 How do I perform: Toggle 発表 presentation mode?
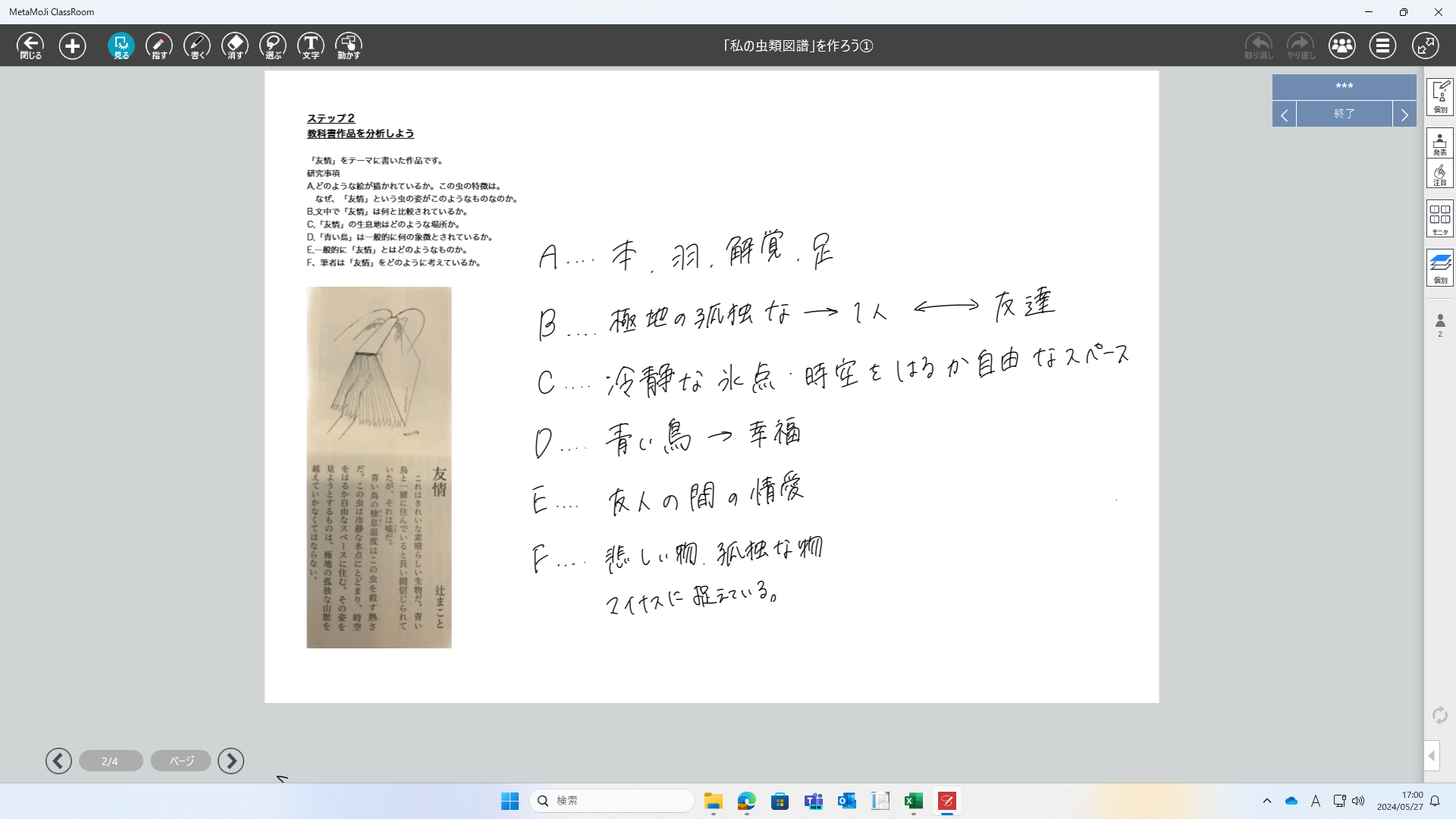pyautogui.click(x=1439, y=143)
